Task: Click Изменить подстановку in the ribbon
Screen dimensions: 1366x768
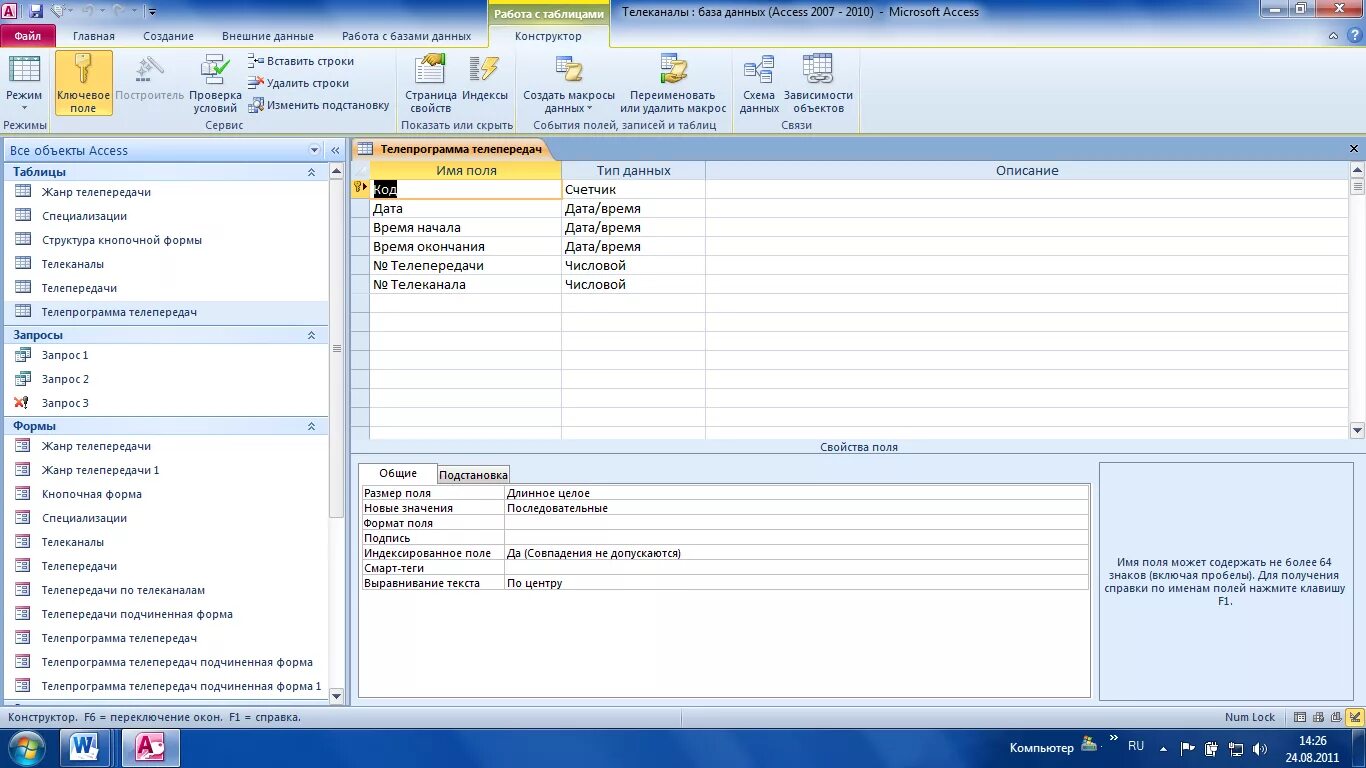Action: (x=319, y=105)
